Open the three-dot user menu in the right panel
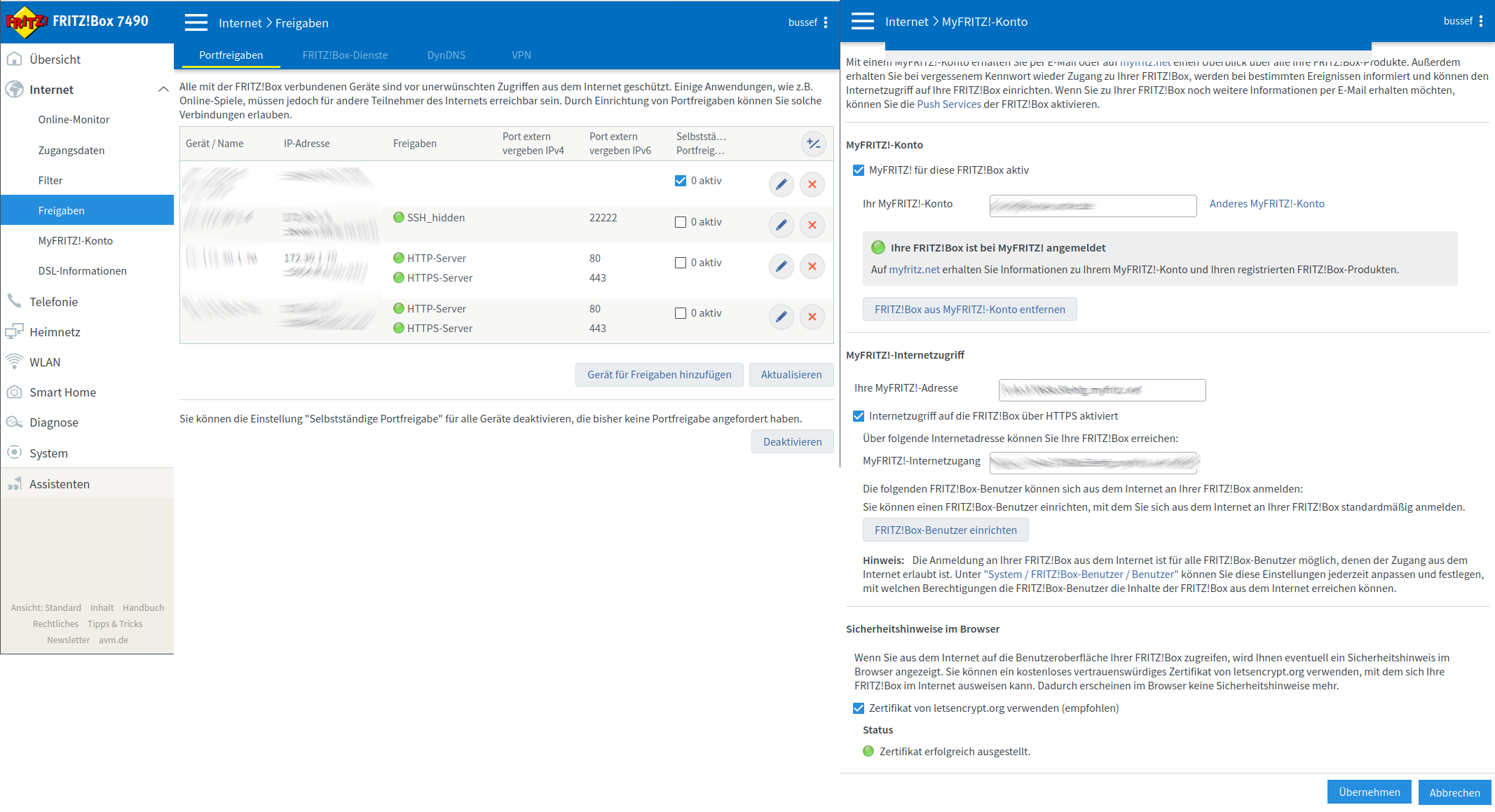 tap(1481, 22)
